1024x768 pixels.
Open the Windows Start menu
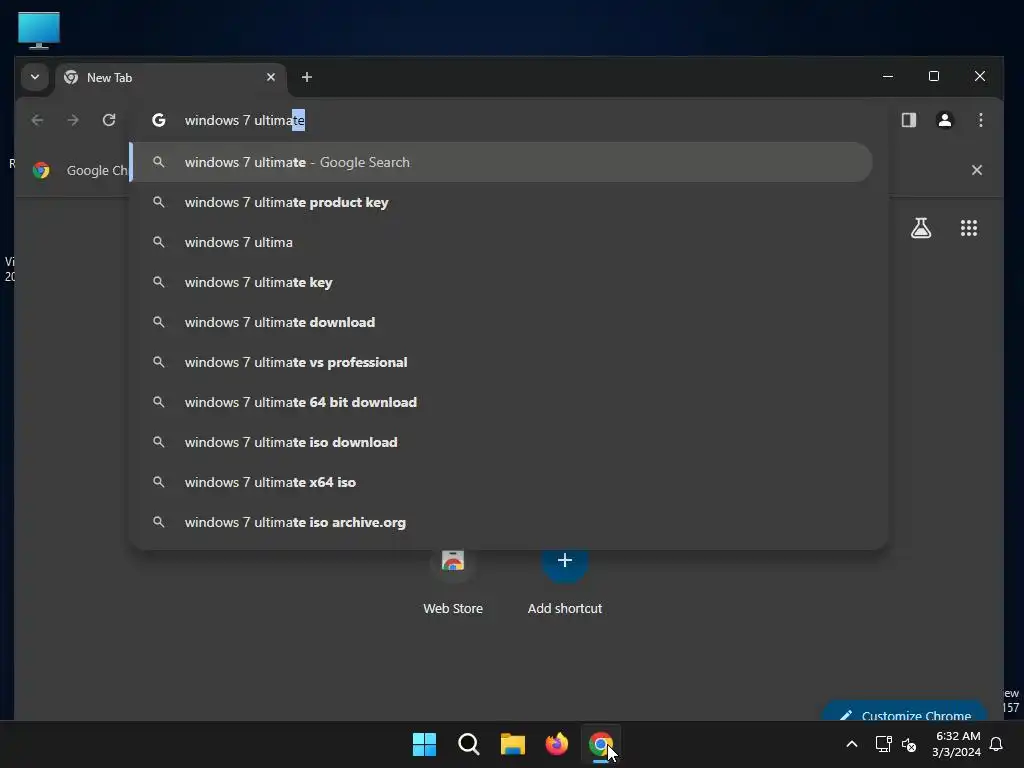tap(424, 744)
